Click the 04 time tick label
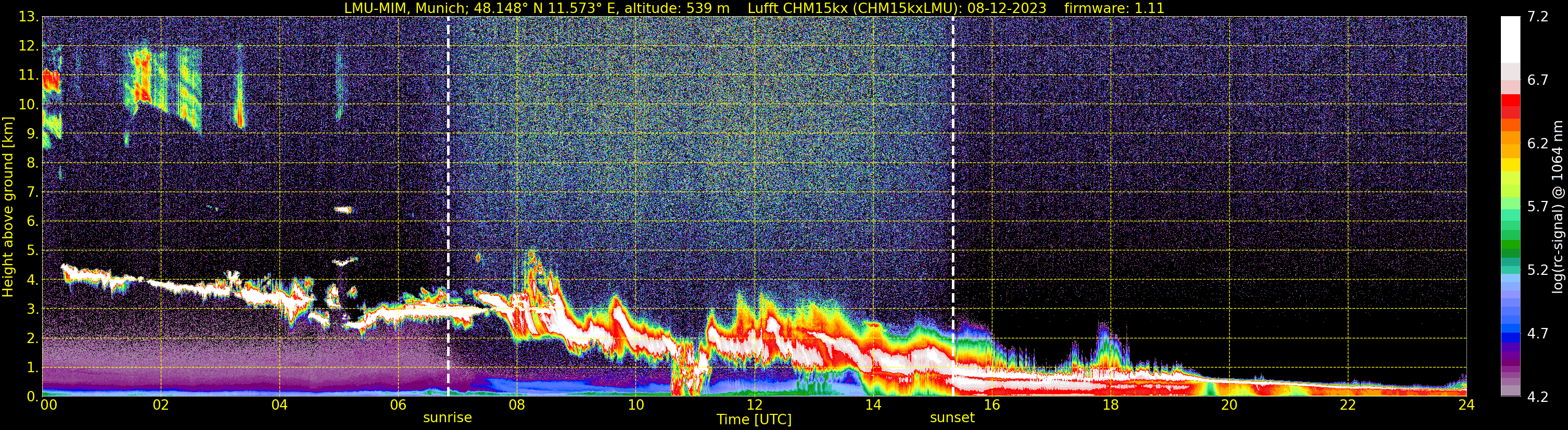Image resolution: width=1568 pixels, height=430 pixels. [279, 405]
